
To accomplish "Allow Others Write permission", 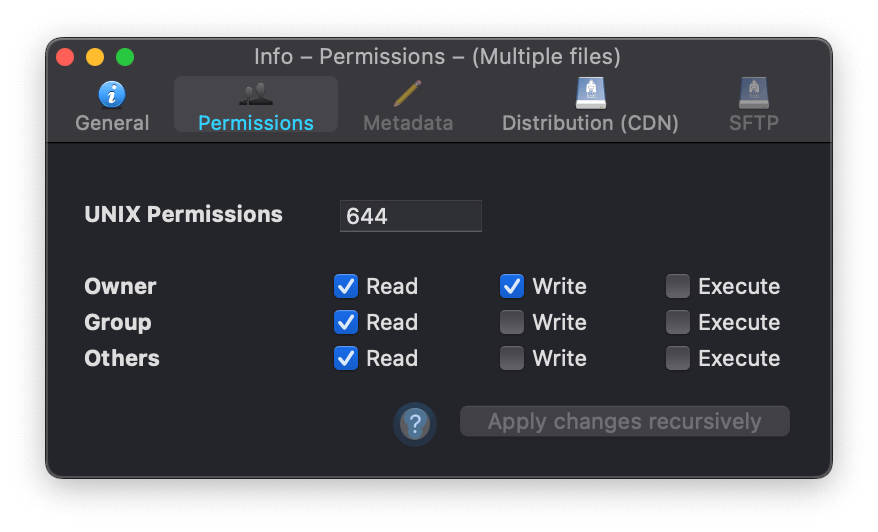I will 512,358.
